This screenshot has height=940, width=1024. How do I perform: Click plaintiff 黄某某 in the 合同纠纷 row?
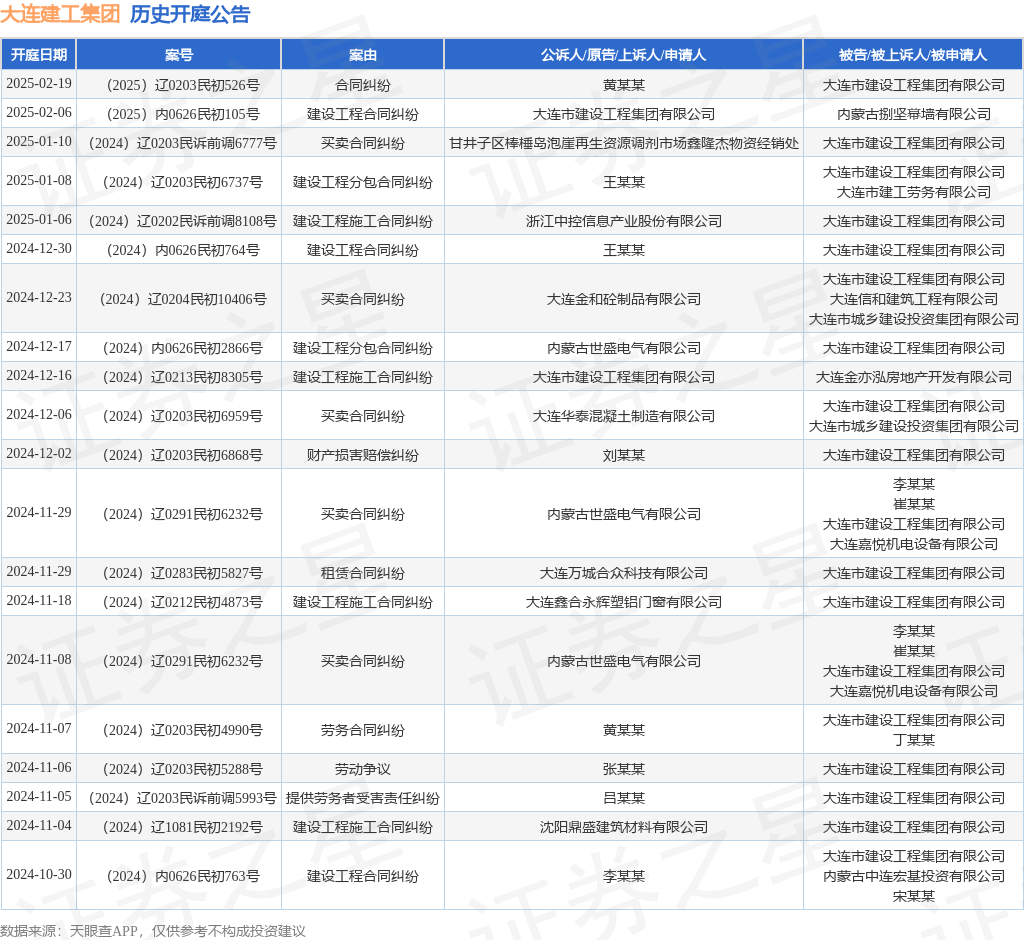(x=624, y=85)
